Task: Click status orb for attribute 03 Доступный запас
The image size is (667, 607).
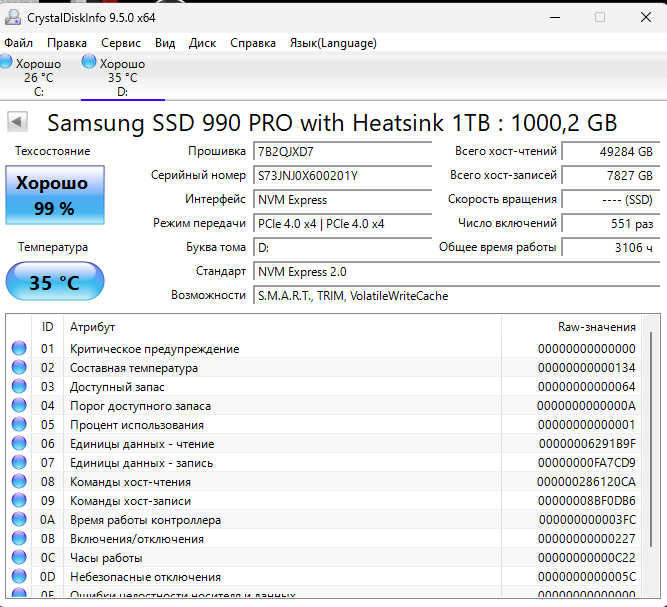Action: tap(19, 387)
